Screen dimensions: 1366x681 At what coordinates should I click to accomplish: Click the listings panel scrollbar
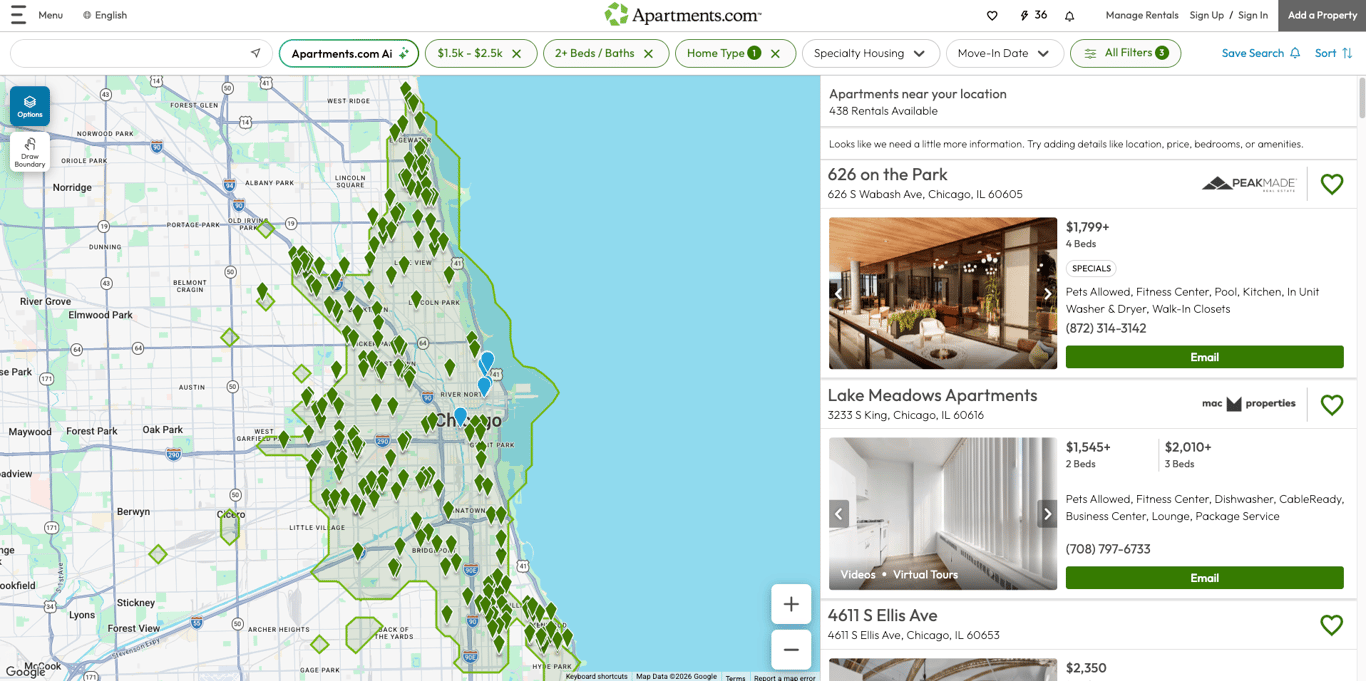[x=1361, y=98]
